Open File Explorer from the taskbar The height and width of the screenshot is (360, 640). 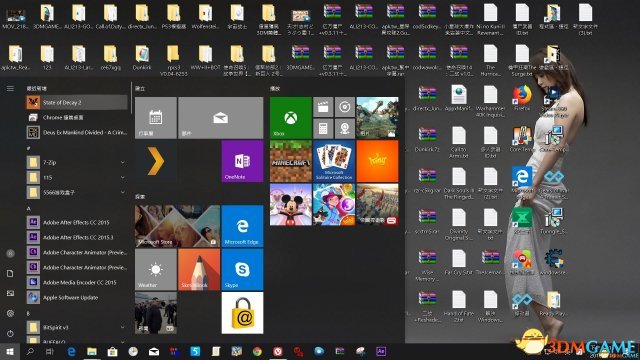(x=92, y=351)
